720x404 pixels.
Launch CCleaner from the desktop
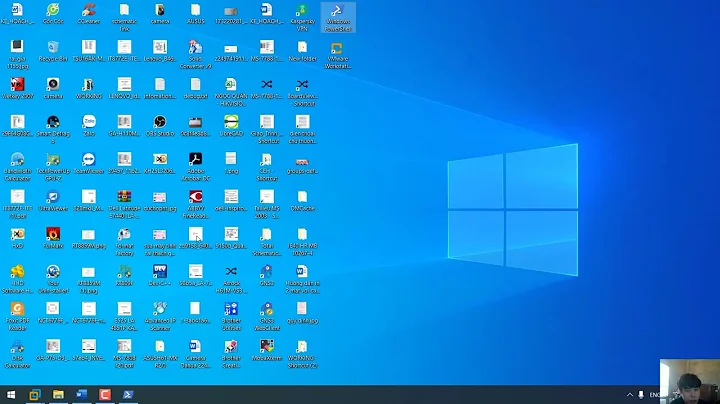[89, 14]
